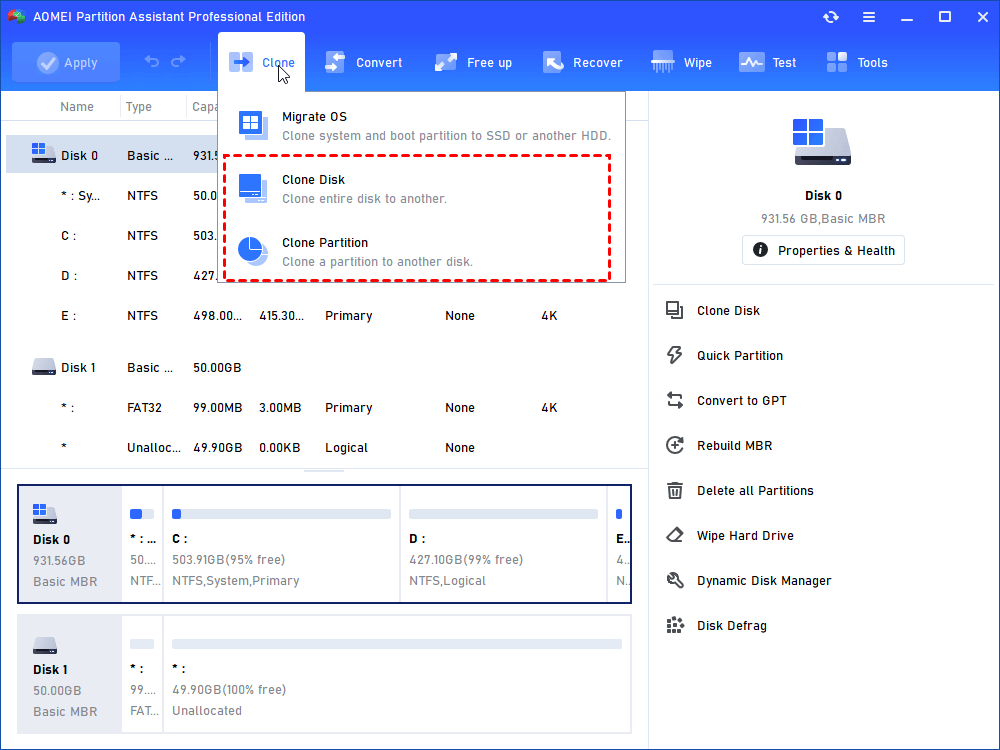The width and height of the screenshot is (1000, 750).
Task: Select the E: NTFS partition row
Action: click(x=327, y=316)
